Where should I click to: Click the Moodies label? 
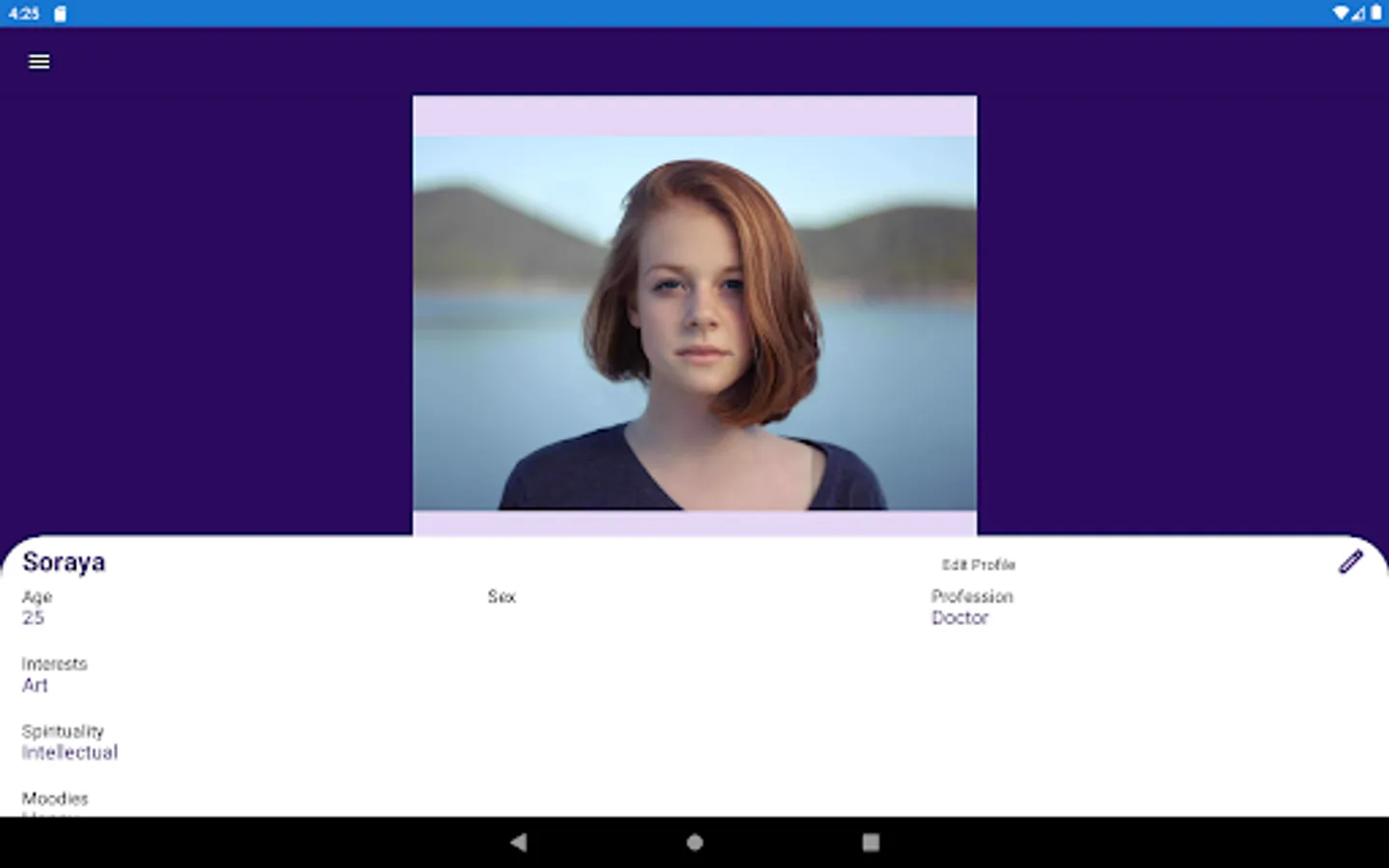tap(55, 799)
